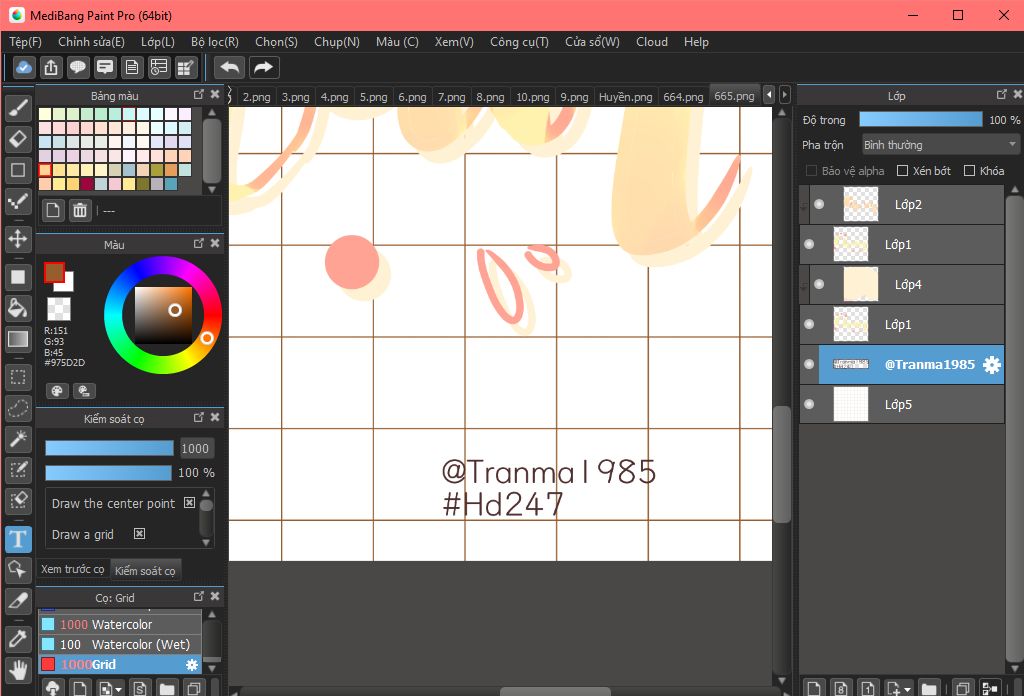The height and width of the screenshot is (696, 1024).
Task: Close the Bảng màu panel
Action: click(215, 95)
